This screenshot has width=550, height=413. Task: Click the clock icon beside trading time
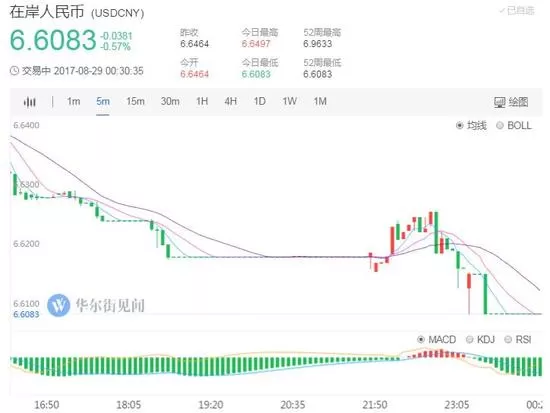coord(14,71)
